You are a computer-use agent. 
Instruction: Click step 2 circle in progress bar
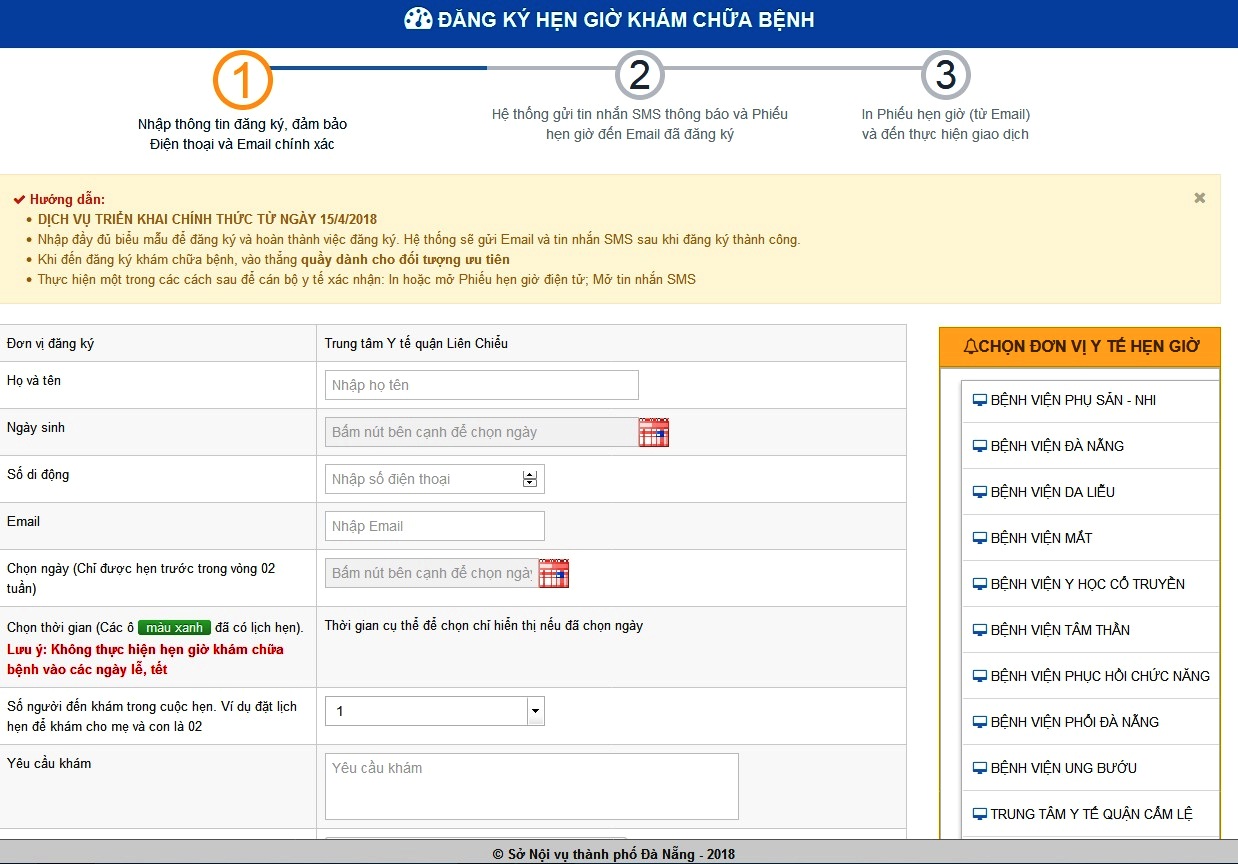[x=640, y=75]
